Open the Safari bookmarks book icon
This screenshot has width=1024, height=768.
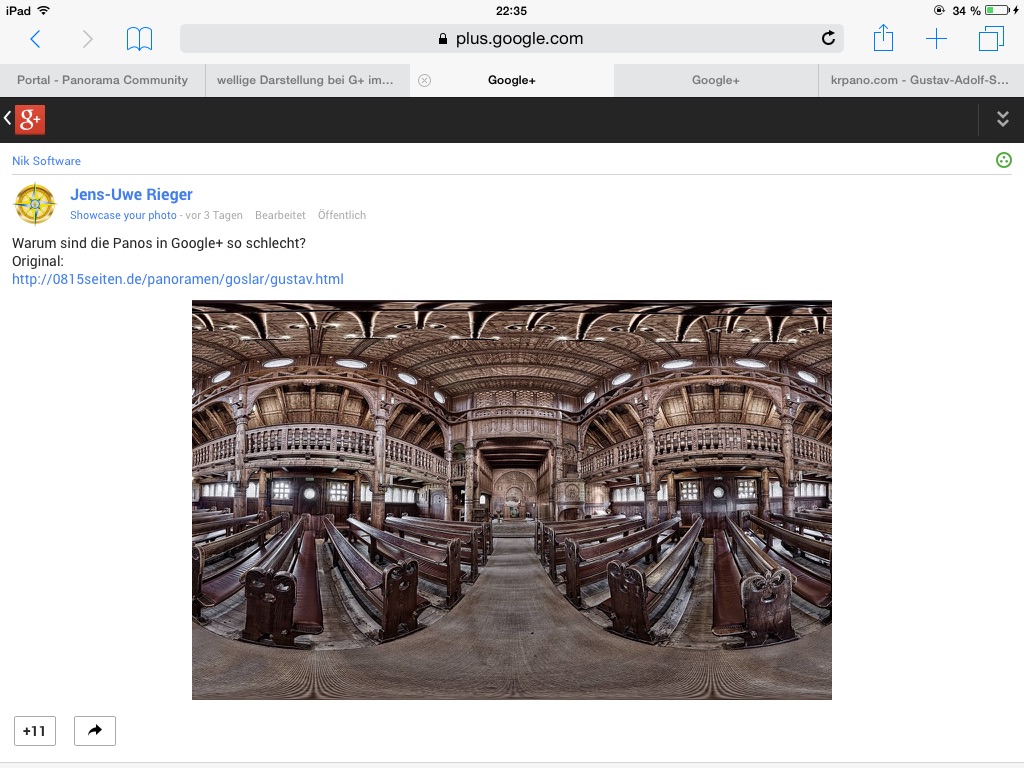[139, 39]
